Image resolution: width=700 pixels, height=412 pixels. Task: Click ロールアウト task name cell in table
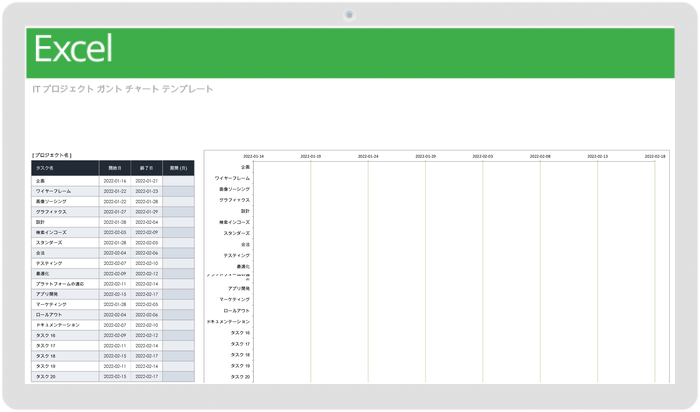pyautogui.click(x=65, y=315)
